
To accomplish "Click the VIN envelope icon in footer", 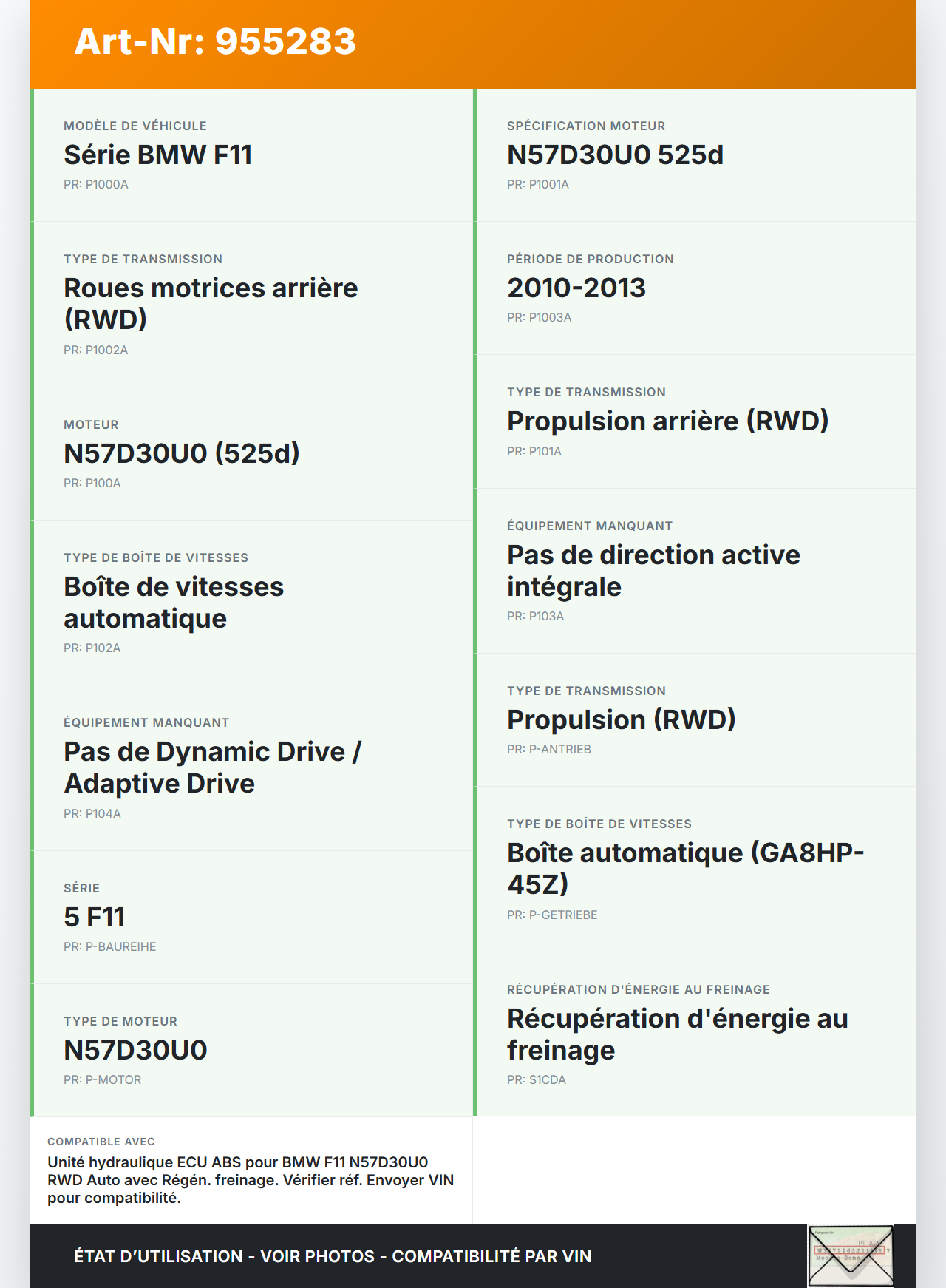I will pos(851,1255).
